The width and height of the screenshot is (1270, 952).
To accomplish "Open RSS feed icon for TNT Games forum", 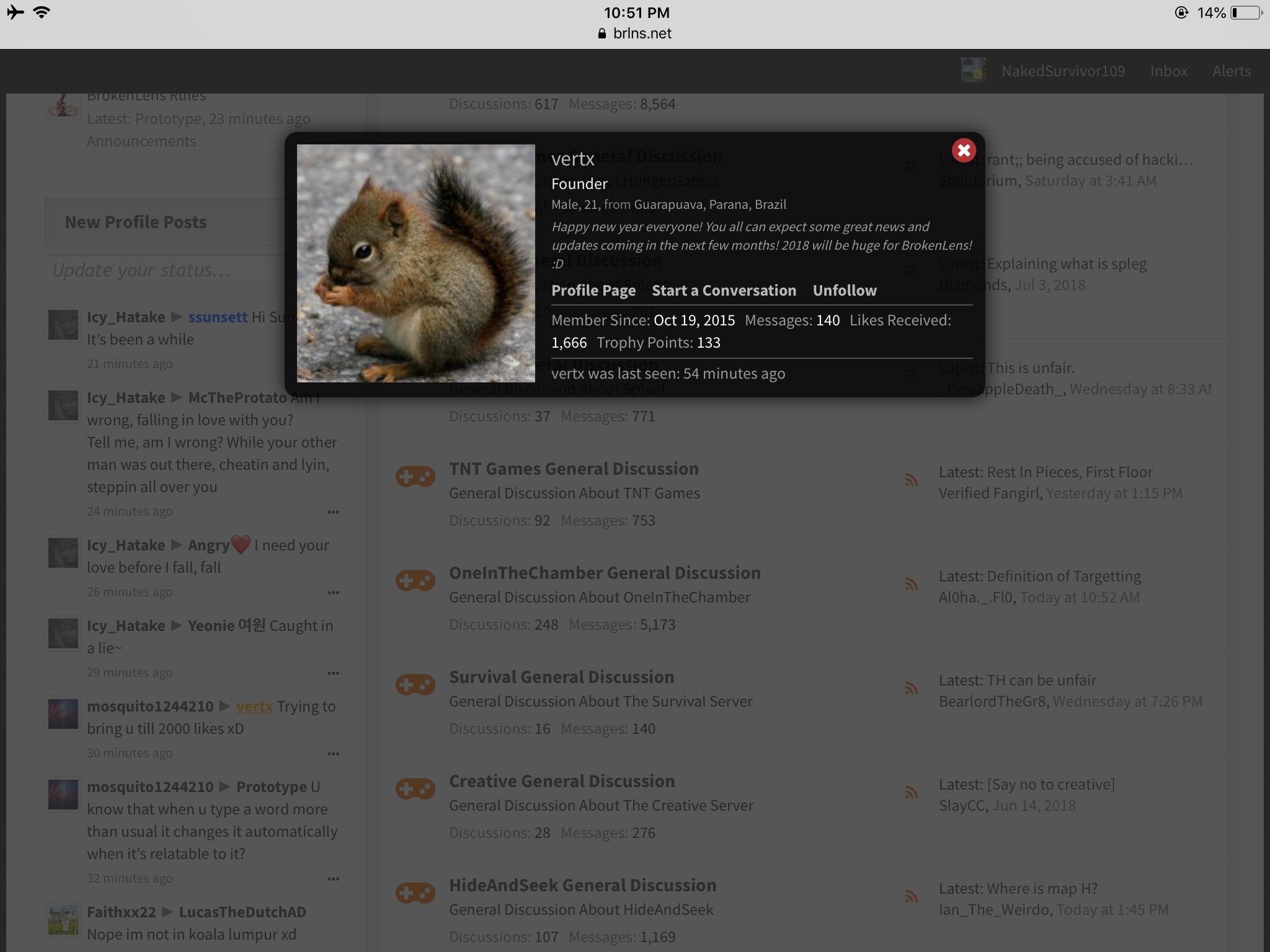I will (911, 479).
